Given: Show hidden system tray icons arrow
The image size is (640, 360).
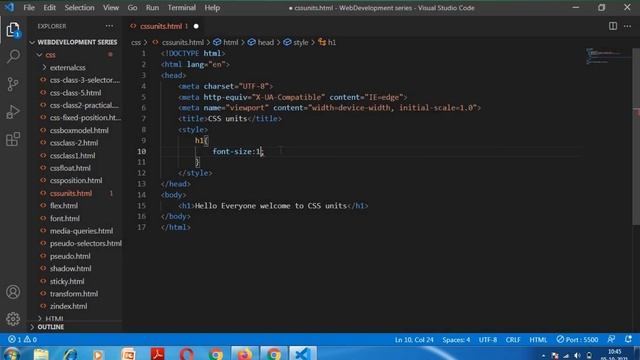Looking at the screenshot, I should [543, 356].
